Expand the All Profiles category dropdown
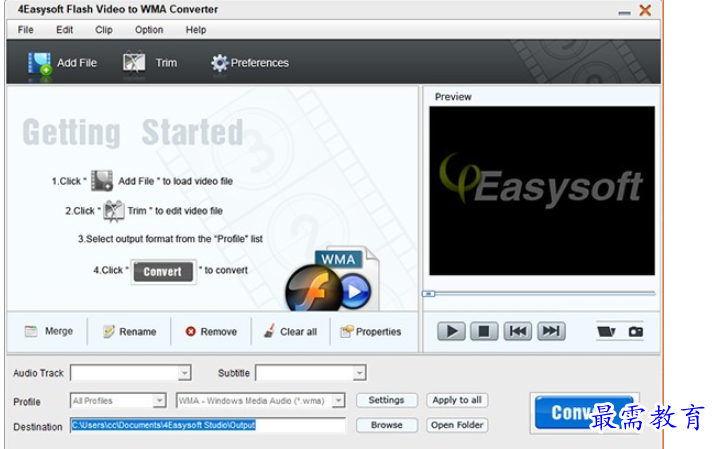The width and height of the screenshot is (713, 449). (159, 401)
